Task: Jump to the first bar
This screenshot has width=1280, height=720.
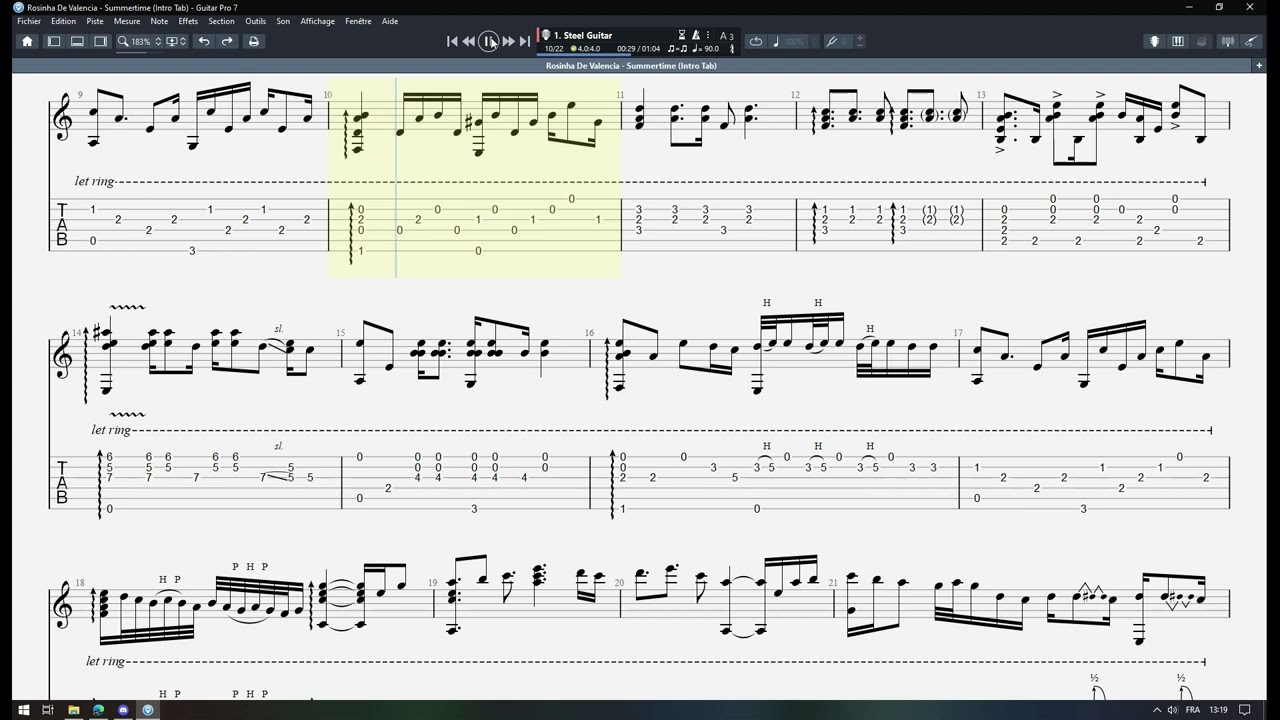Action: [x=452, y=41]
